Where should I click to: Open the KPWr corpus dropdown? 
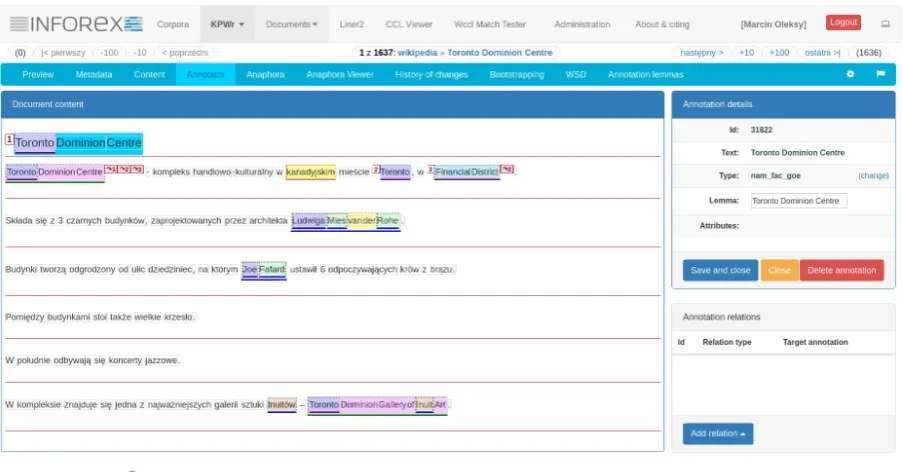(x=227, y=24)
